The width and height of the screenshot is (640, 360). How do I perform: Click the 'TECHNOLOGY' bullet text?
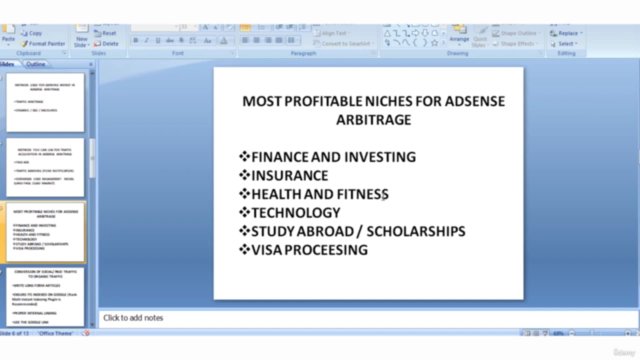tap(296, 213)
